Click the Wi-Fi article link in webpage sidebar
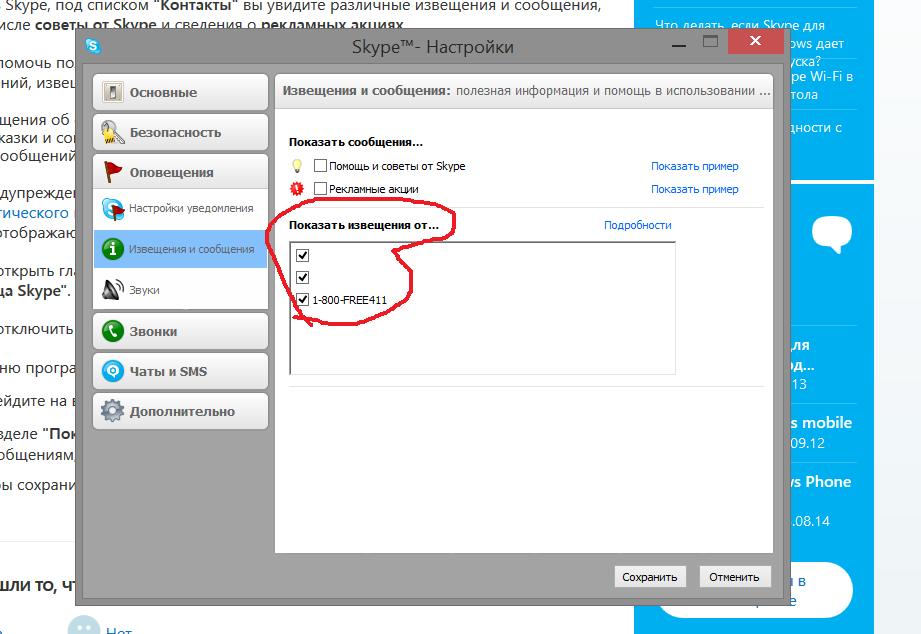 tap(822, 85)
